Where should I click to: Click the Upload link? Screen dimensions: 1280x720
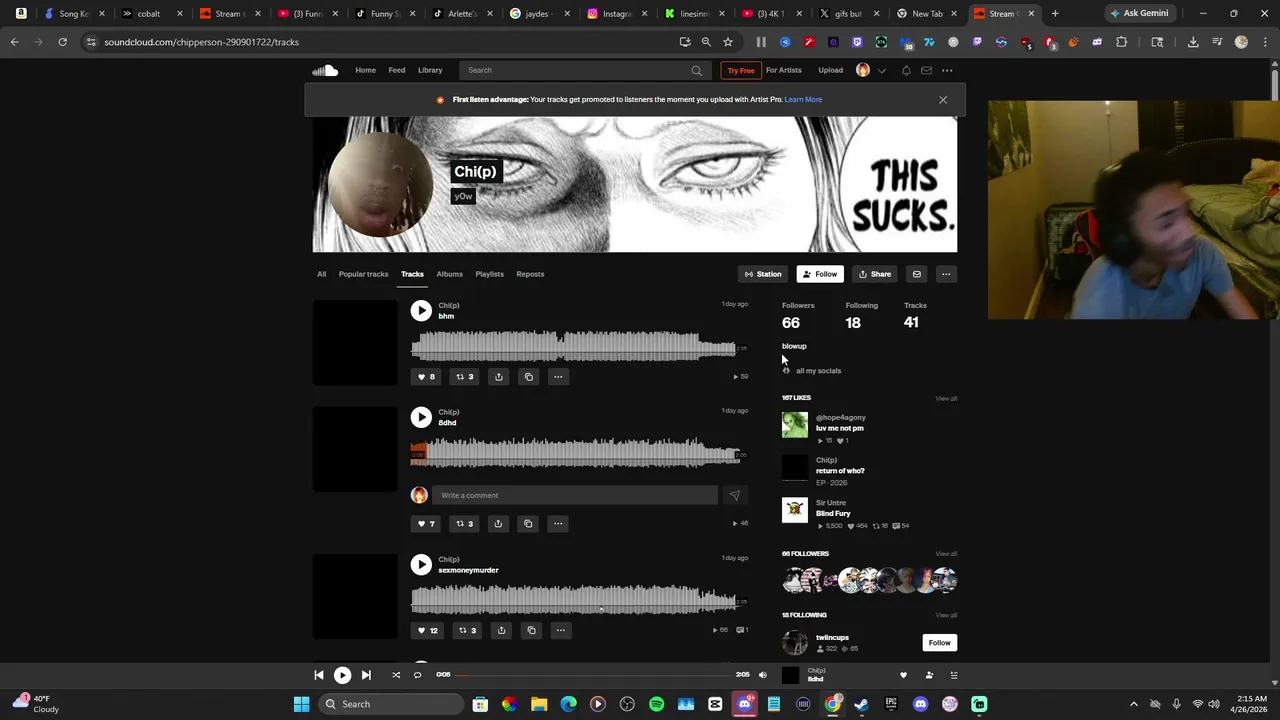(x=830, y=70)
